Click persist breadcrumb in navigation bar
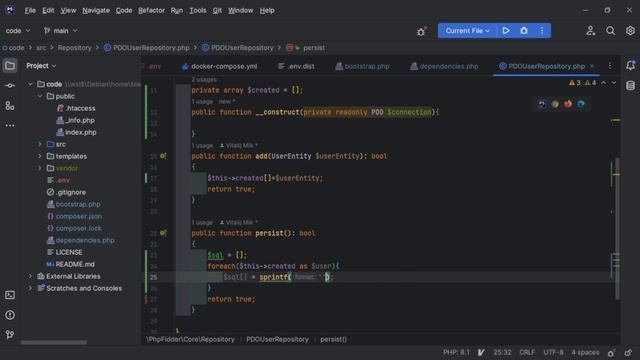The width and height of the screenshot is (640, 360). pos(314,48)
